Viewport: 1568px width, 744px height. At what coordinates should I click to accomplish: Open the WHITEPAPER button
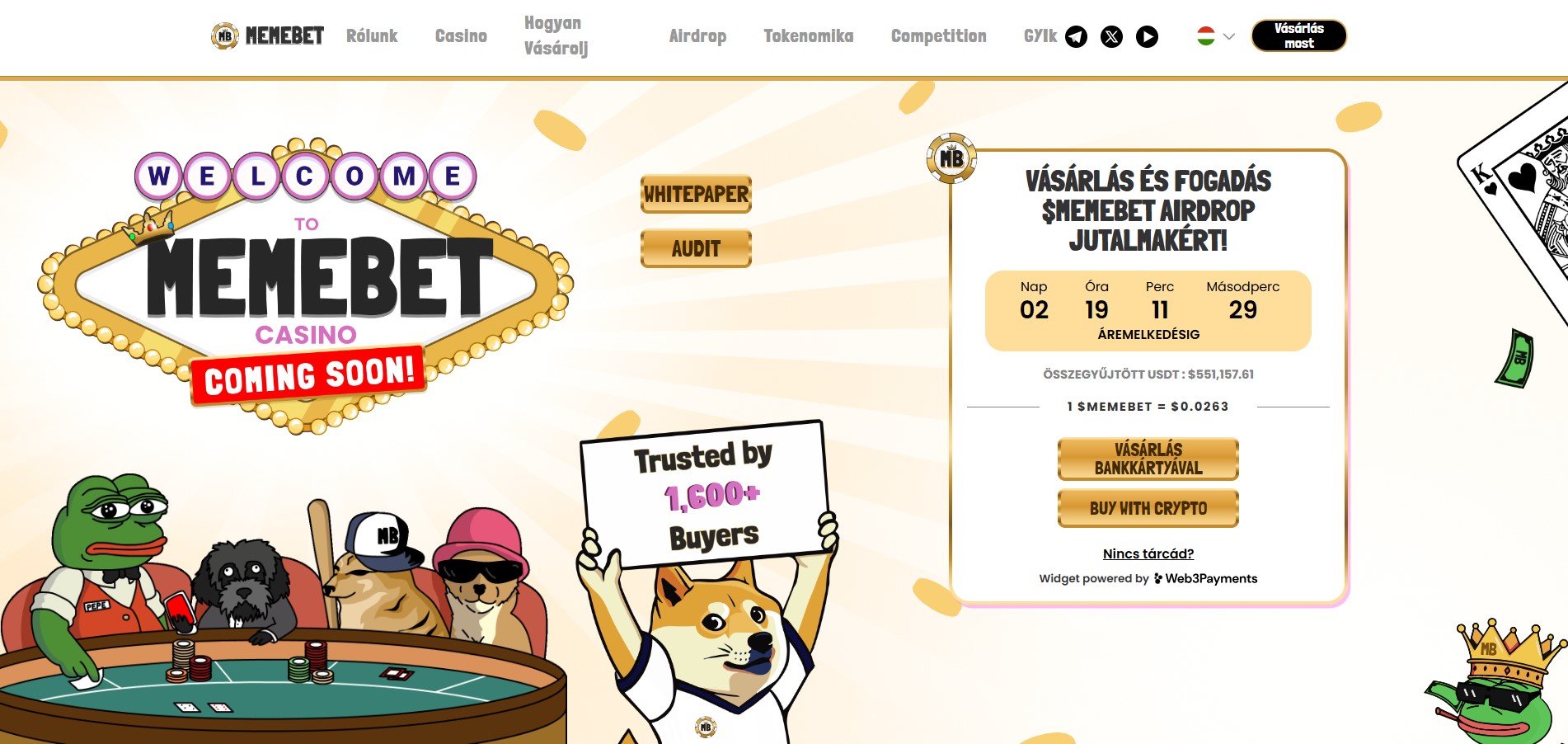[x=696, y=194]
